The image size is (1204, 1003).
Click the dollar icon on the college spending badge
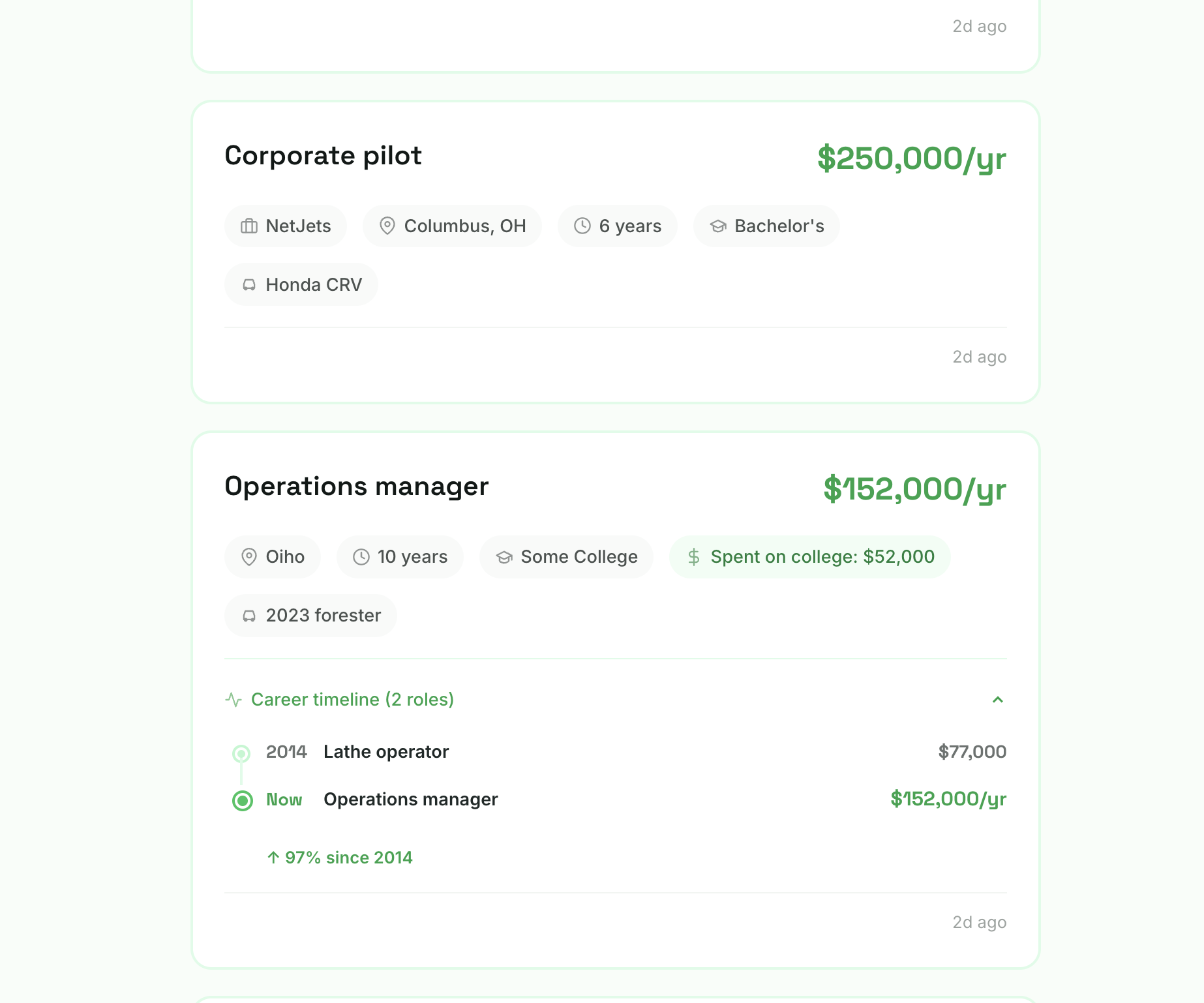point(693,556)
